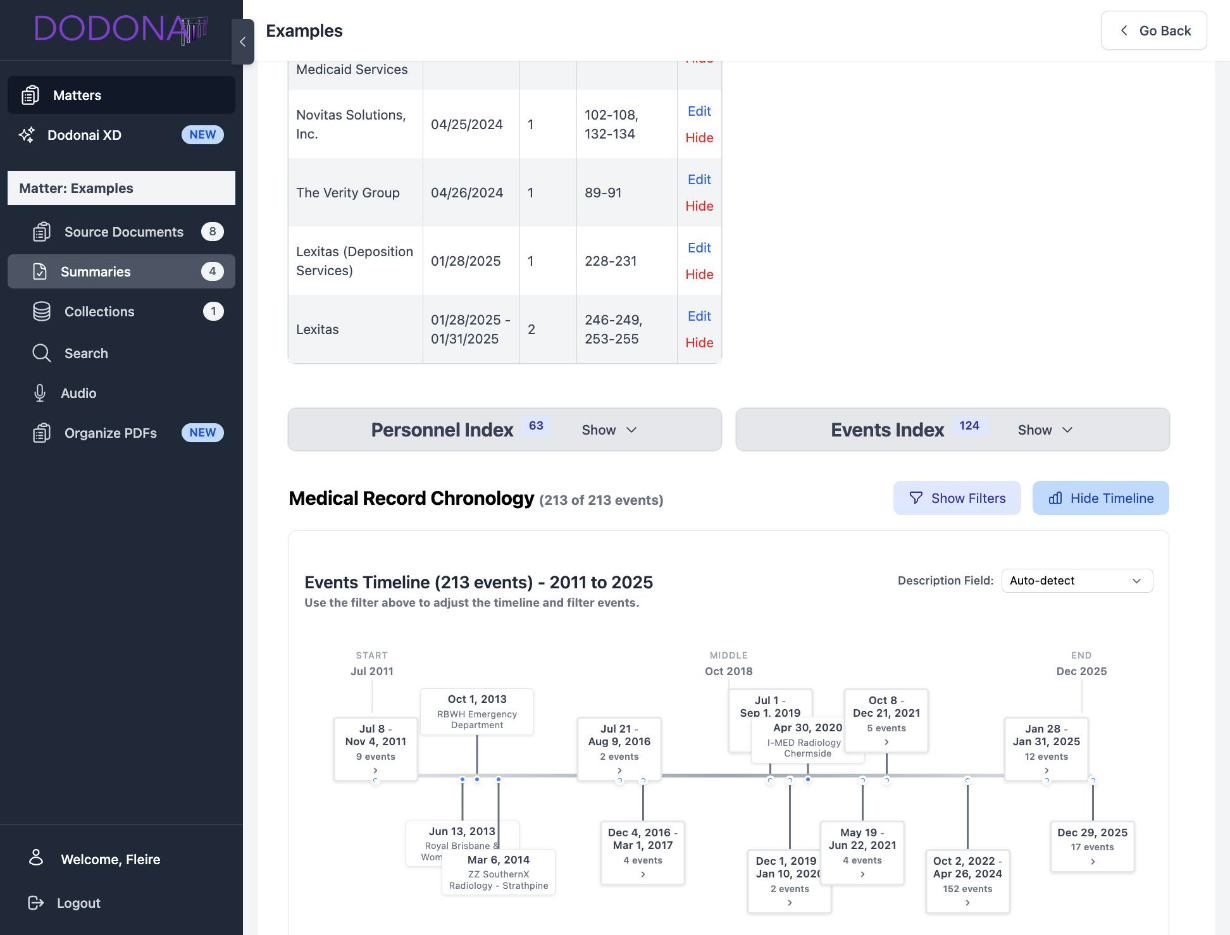Image resolution: width=1230 pixels, height=935 pixels.
Task: Click the Events Index count badge 124
Action: pos(969,426)
